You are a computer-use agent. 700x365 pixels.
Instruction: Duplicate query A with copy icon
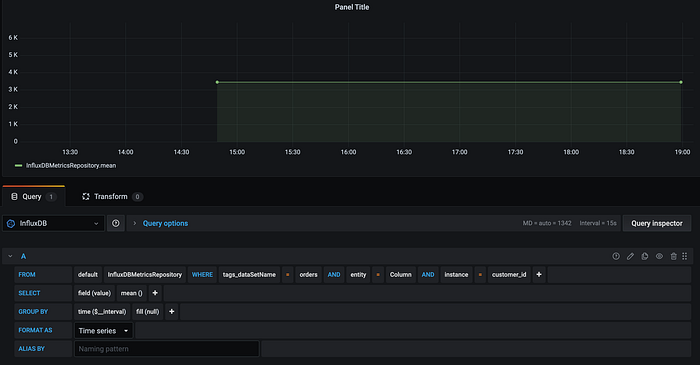[645, 256]
